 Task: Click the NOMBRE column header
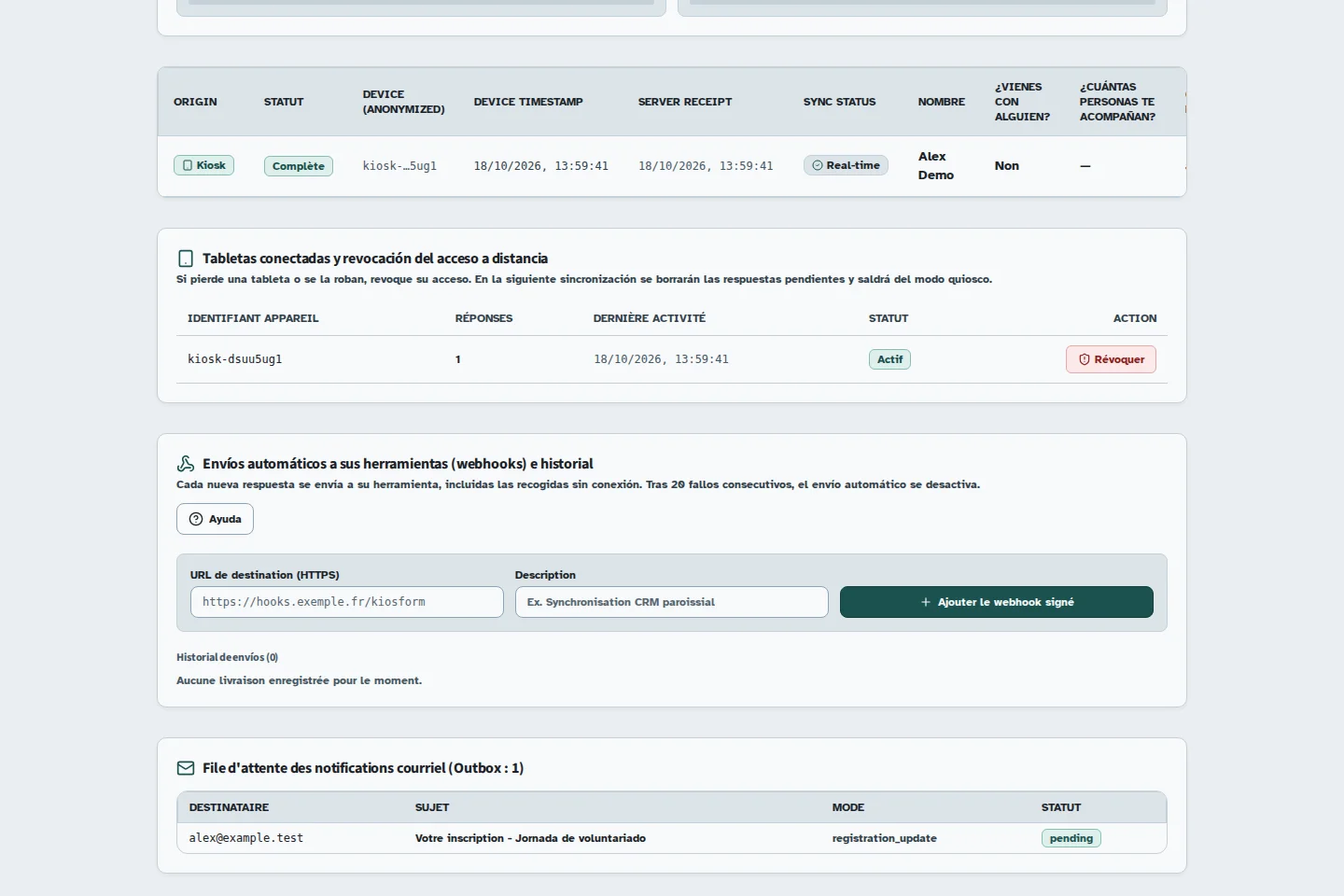pyautogui.click(x=942, y=102)
